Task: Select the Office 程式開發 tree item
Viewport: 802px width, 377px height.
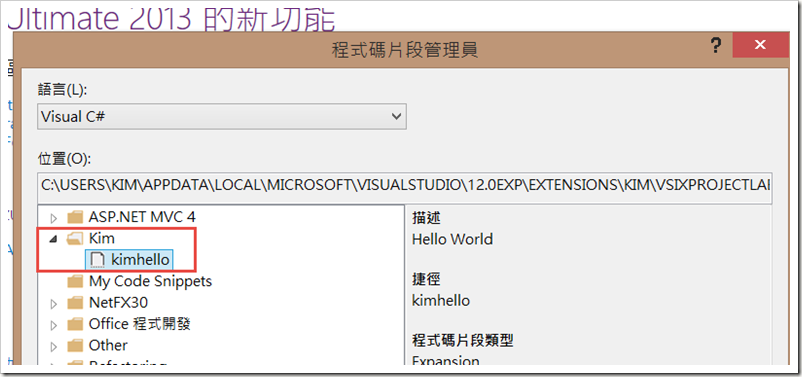Action: coord(140,324)
